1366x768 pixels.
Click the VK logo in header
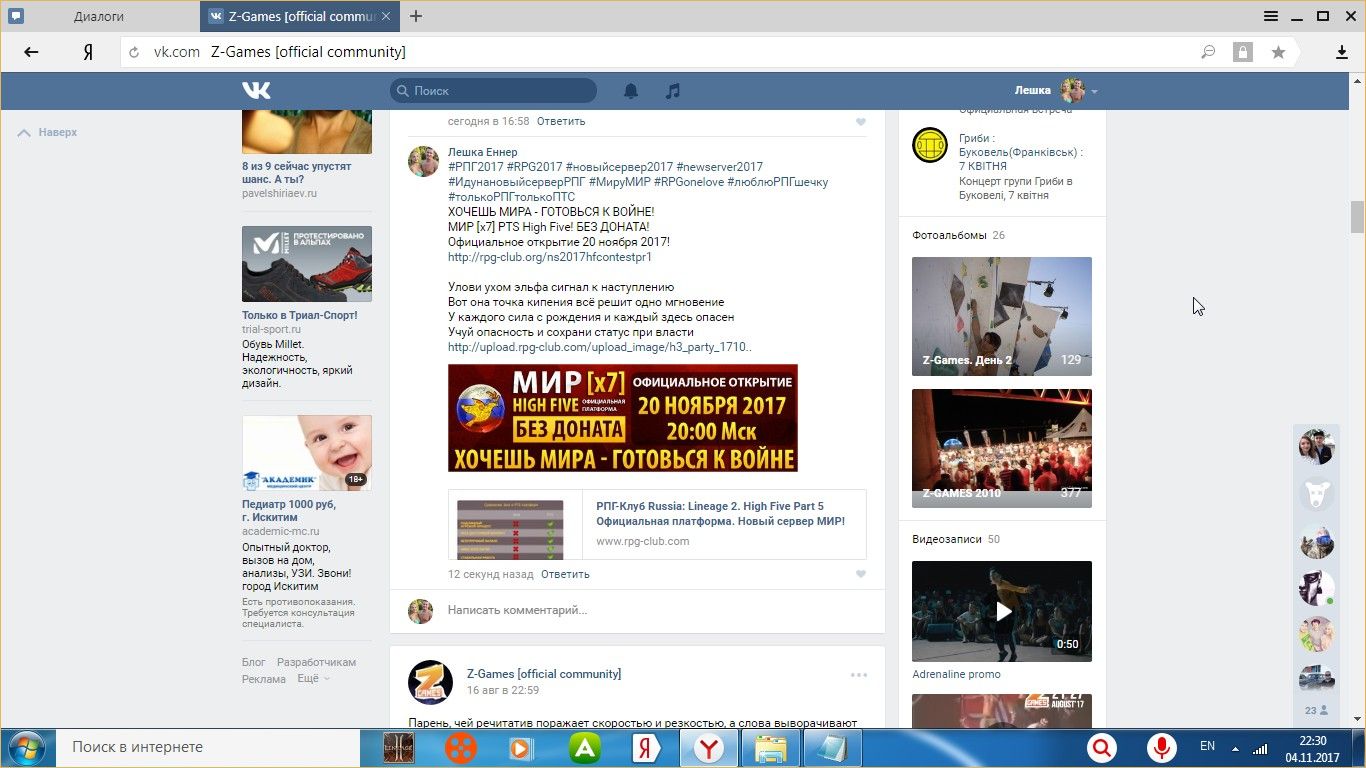256,91
